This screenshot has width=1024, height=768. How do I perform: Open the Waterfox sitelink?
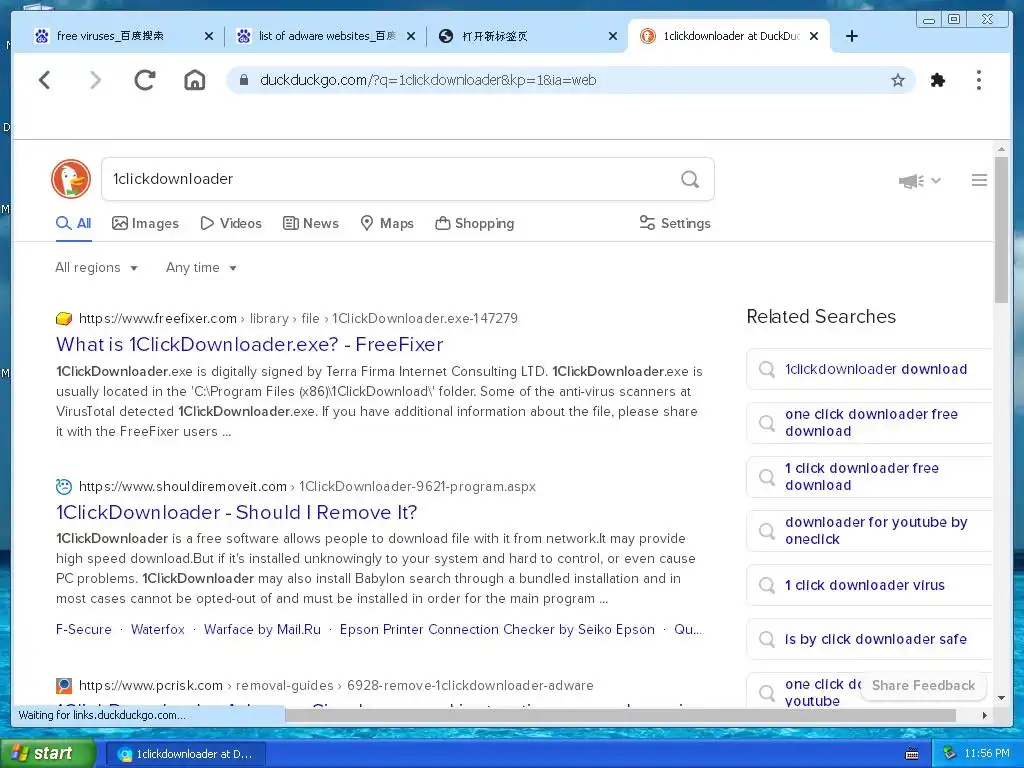pos(157,630)
